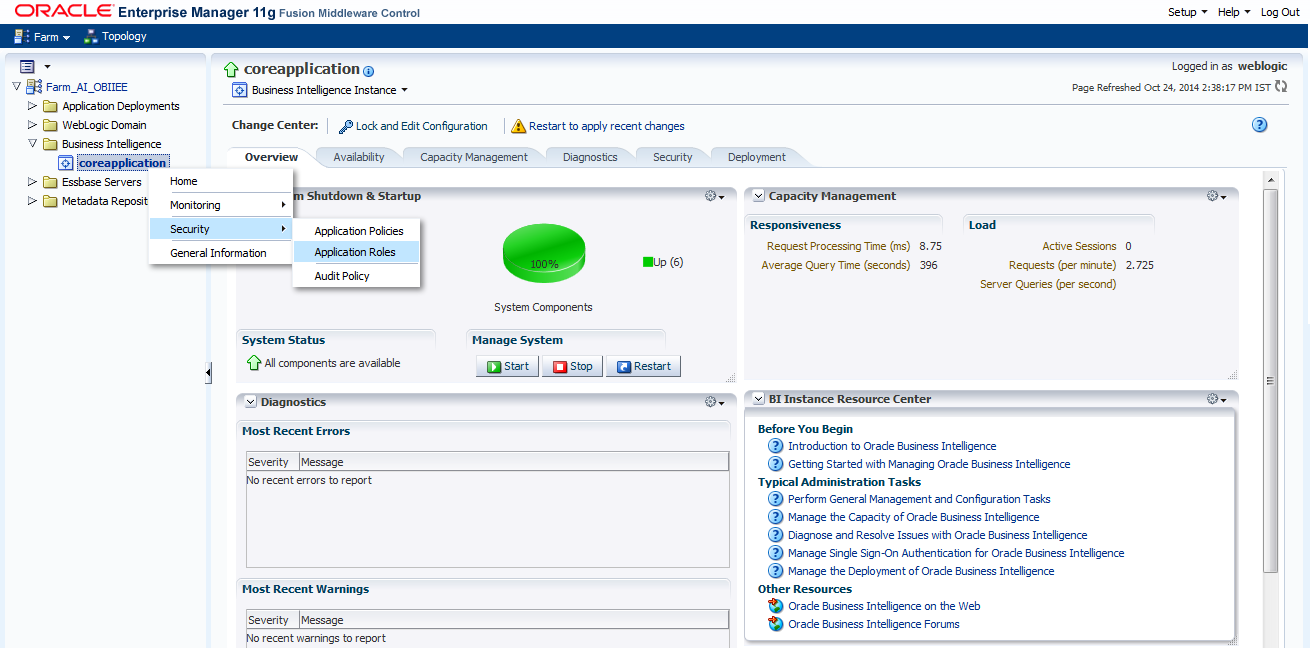Image resolution: width=1310 pixels, height=648 pixels.
Task: Select Security in the context menu
Action: coord(220,229)
